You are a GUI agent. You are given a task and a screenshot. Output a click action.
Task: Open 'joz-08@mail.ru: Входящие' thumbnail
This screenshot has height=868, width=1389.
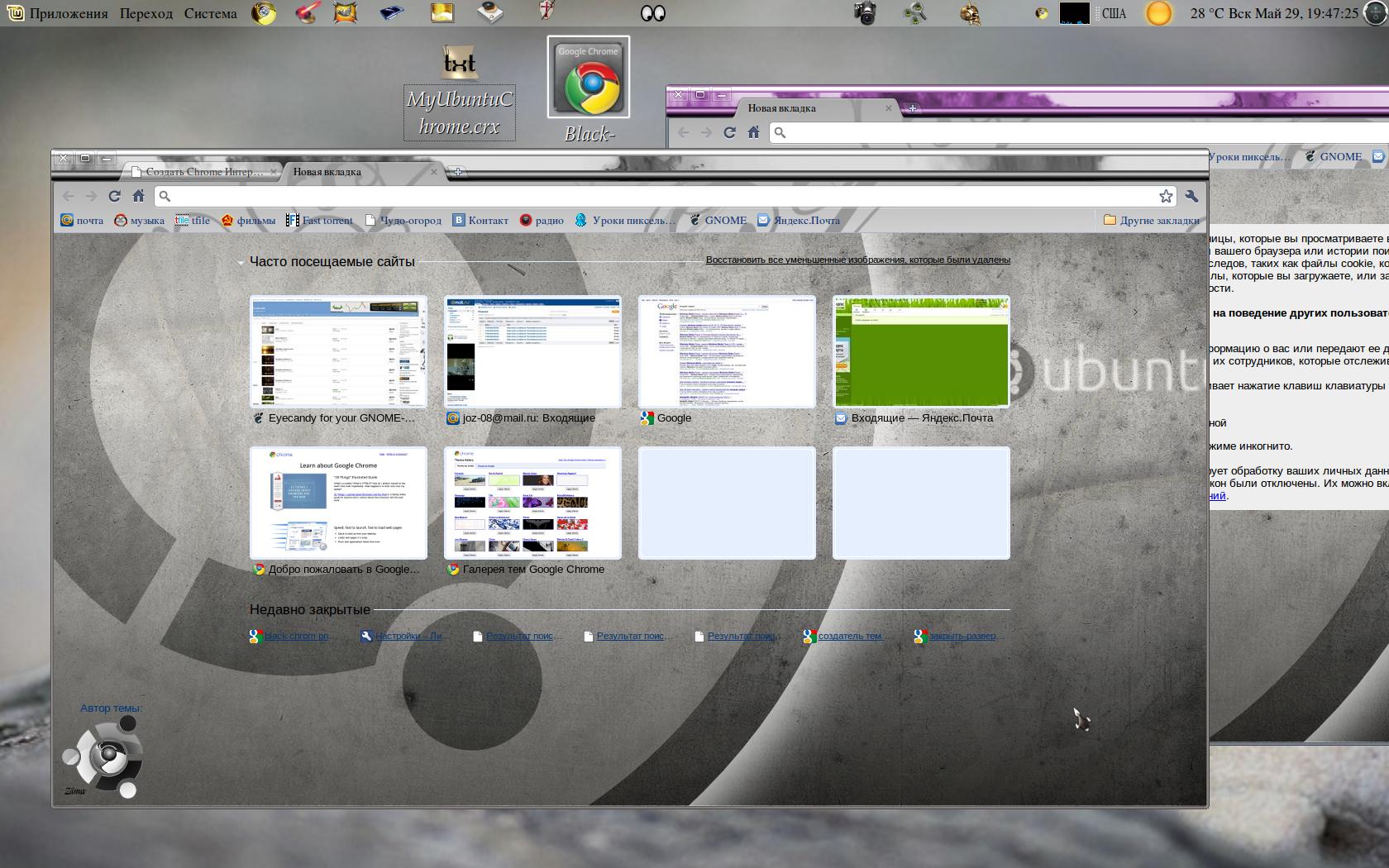[x=532, y=351]
